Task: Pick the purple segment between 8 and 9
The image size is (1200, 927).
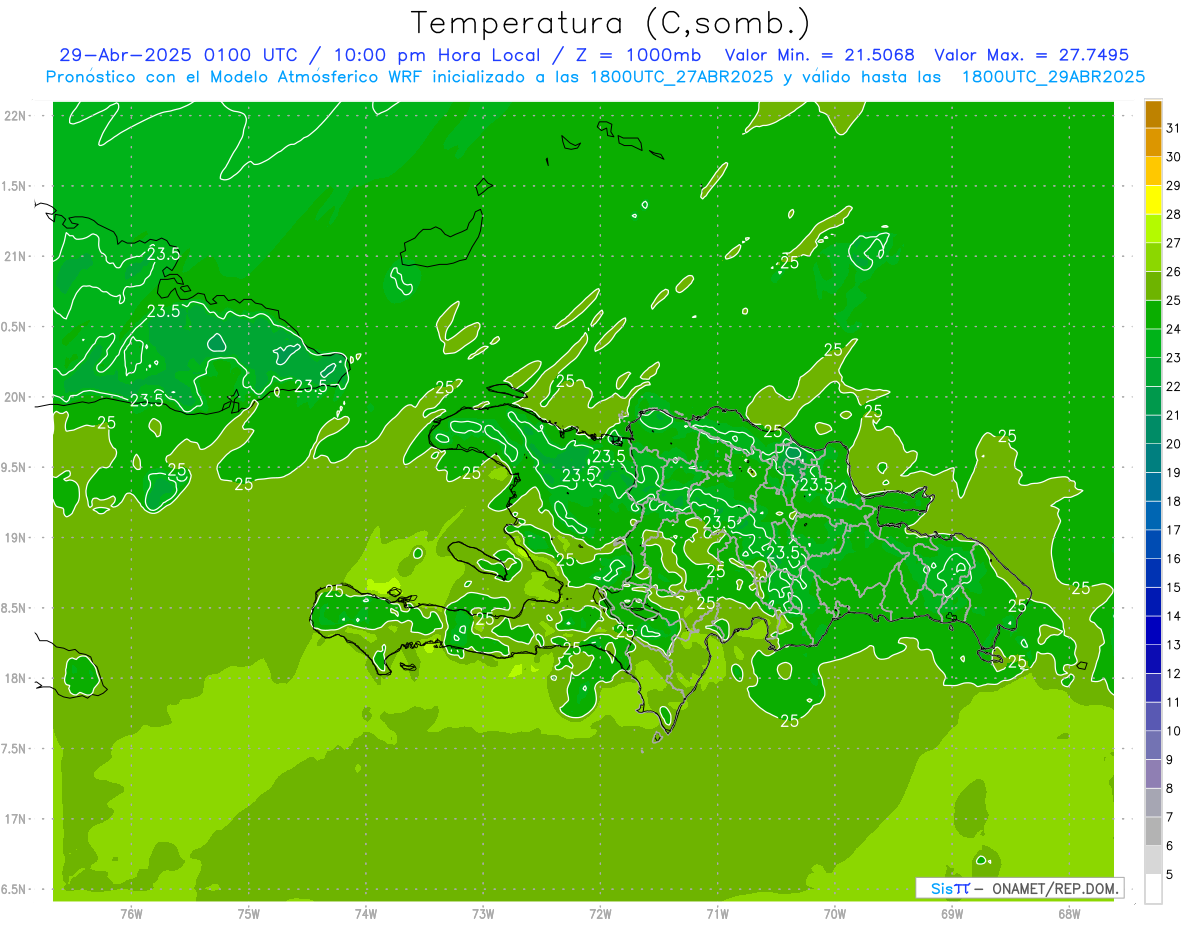Action: pyautogui.click(x=1153, y=775)
